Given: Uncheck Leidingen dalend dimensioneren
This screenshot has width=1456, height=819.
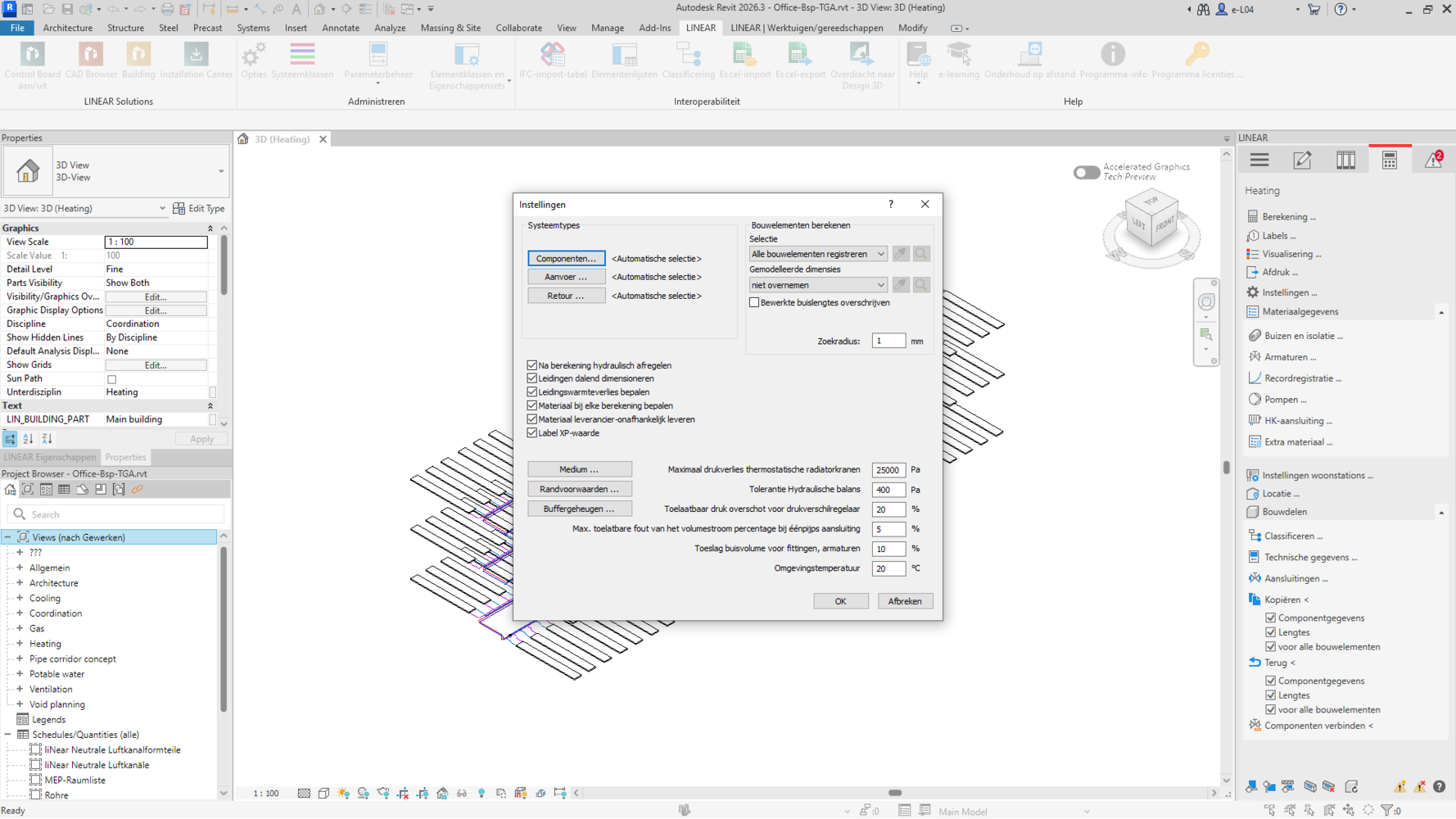Looking at the screenshot, I should coord(532,378).
